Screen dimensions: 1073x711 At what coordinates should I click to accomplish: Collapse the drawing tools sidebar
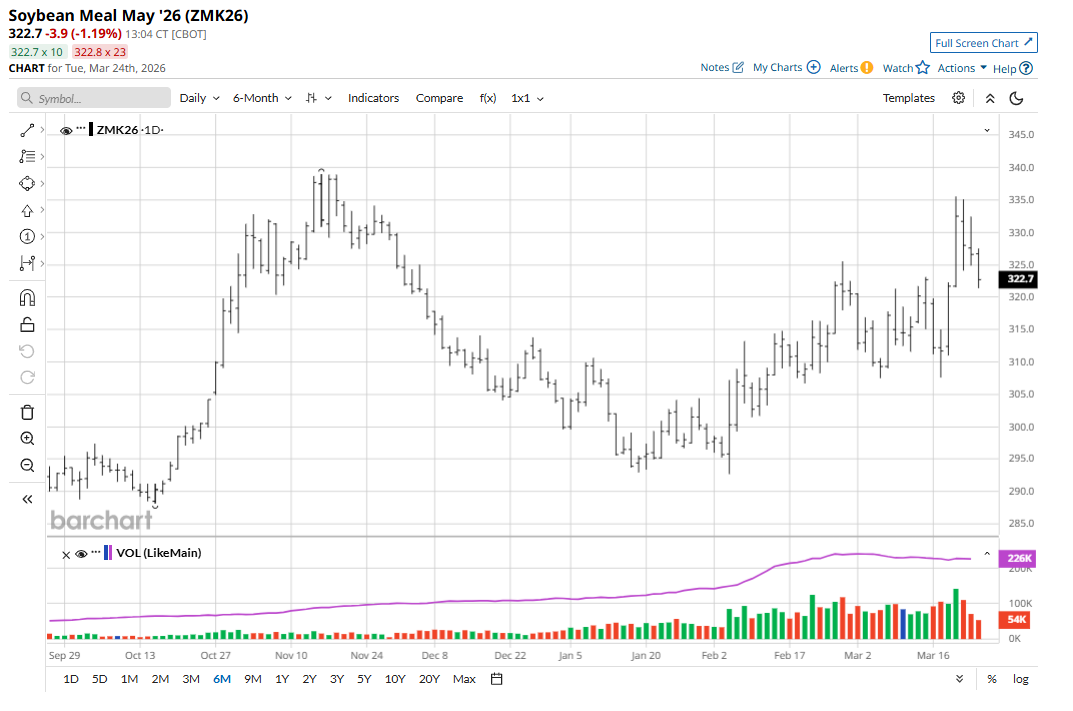27,500
